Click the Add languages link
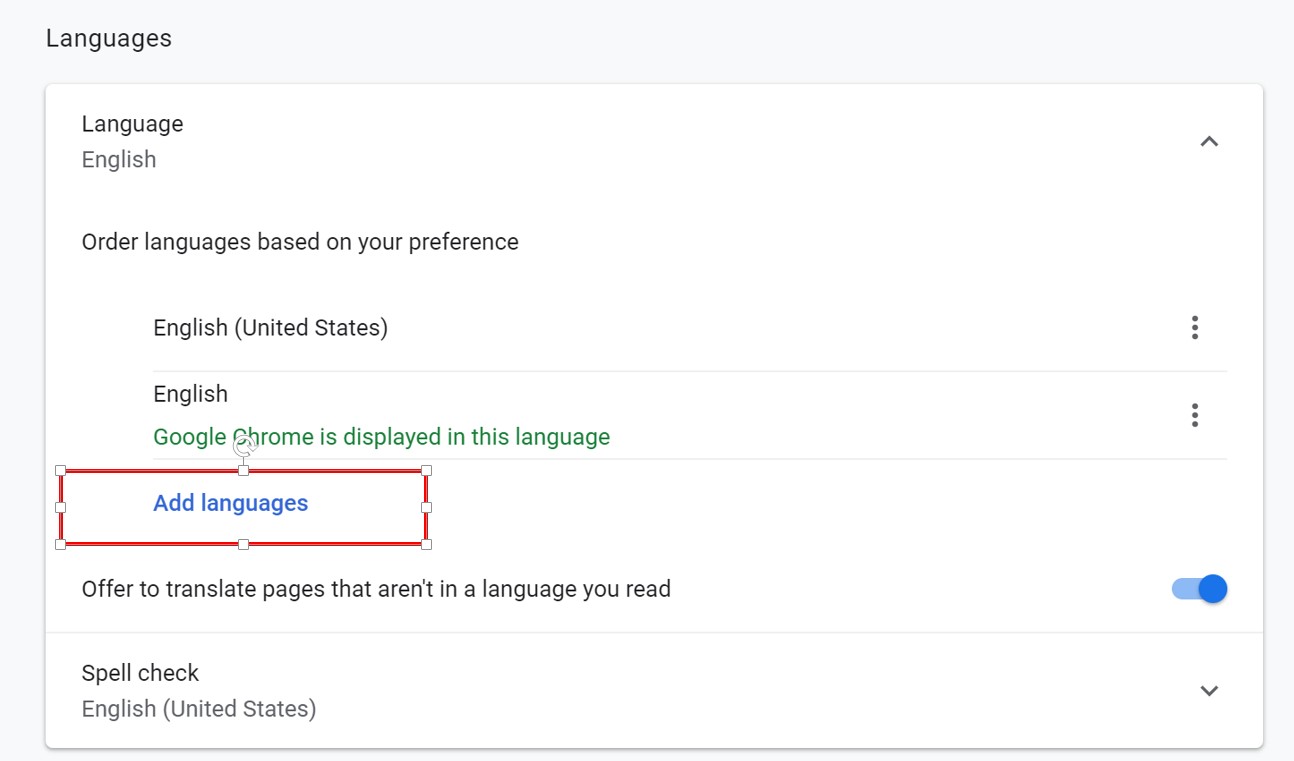1294x761 pixels. pos(231,503)
